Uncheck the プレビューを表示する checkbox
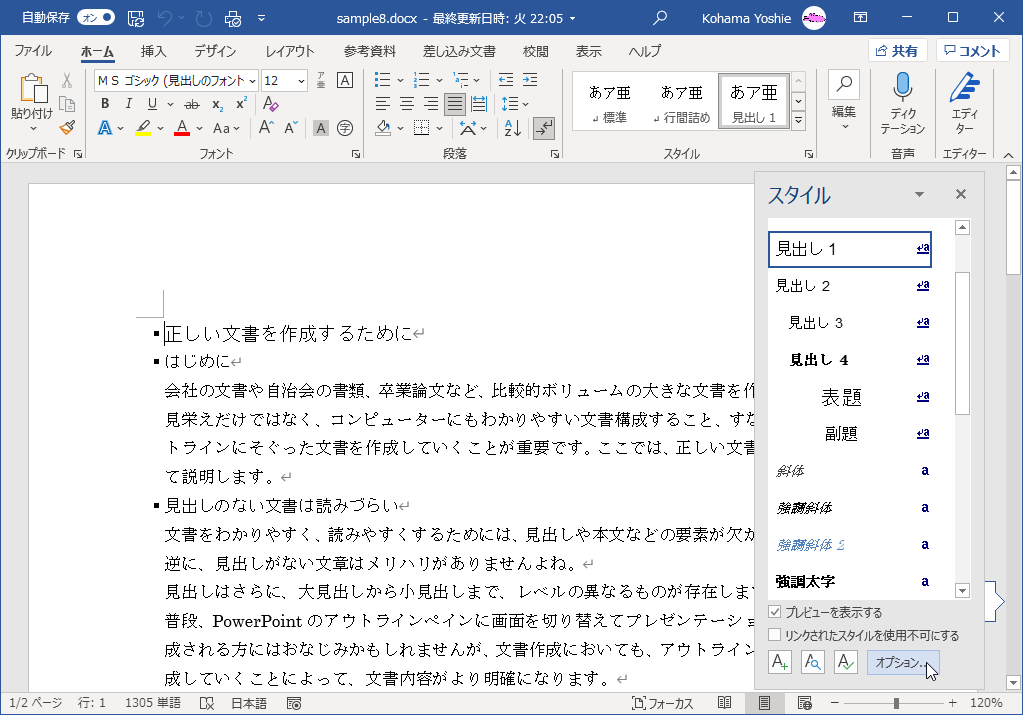This screenshot has height=715, width=1023. point(775,612)
